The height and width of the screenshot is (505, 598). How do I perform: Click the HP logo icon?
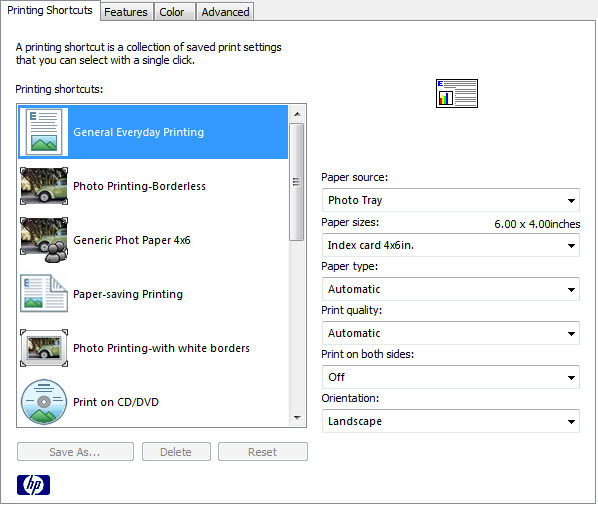tap(34, 485)
